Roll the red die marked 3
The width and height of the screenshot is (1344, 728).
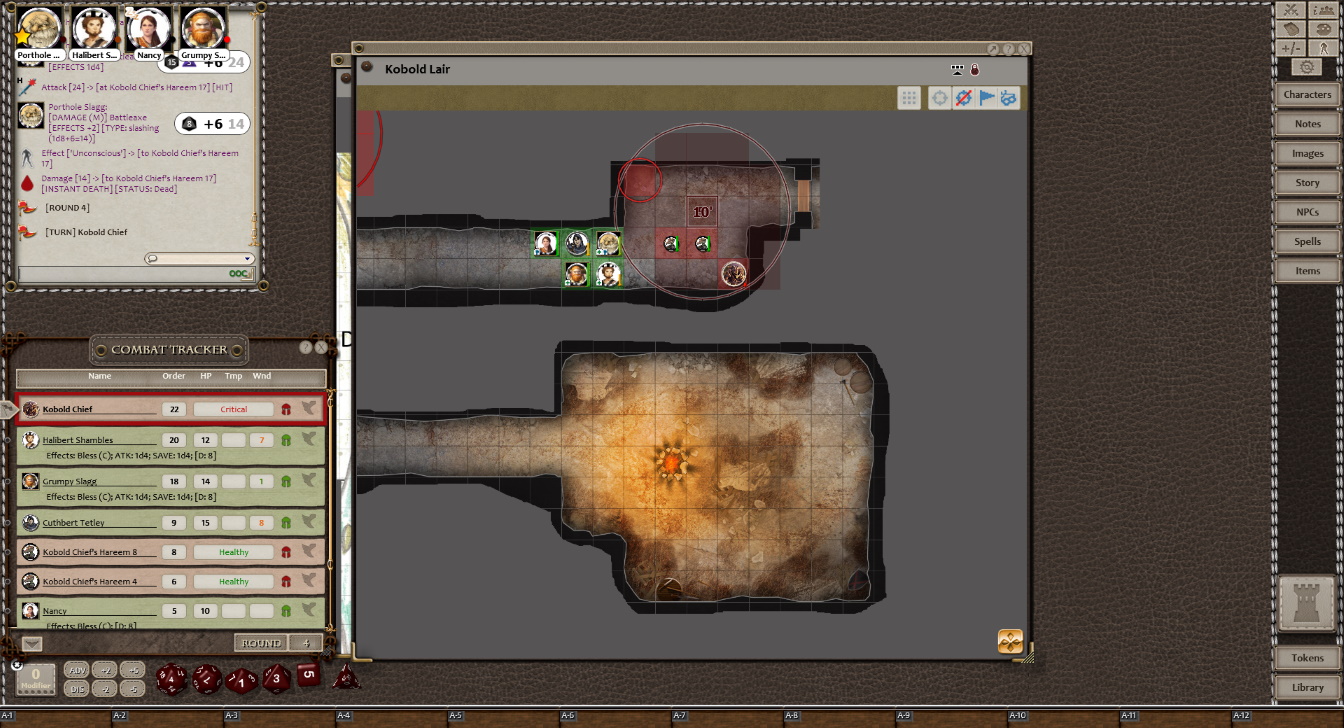(x=277, y=679)
